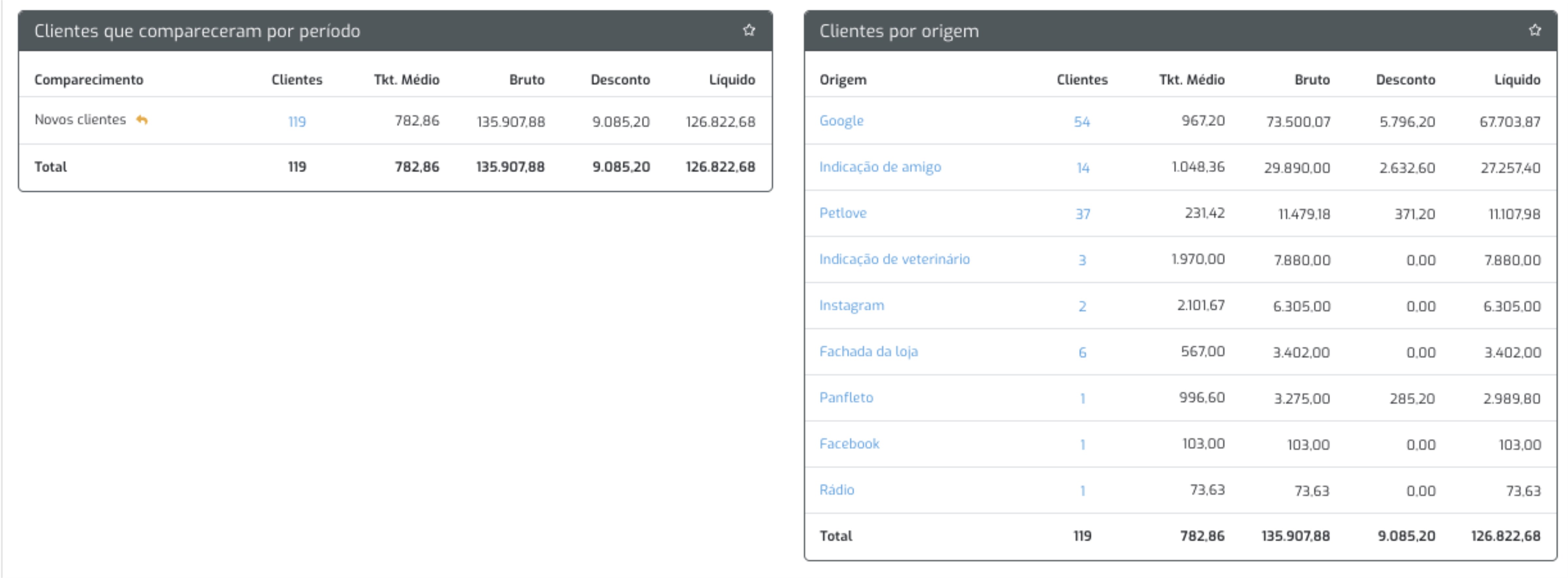This screenshot has width=1568, height=578.
Task: Open the 'Indicação de veterinário' link
Action: pyautogui.click(x=894, y=260)
